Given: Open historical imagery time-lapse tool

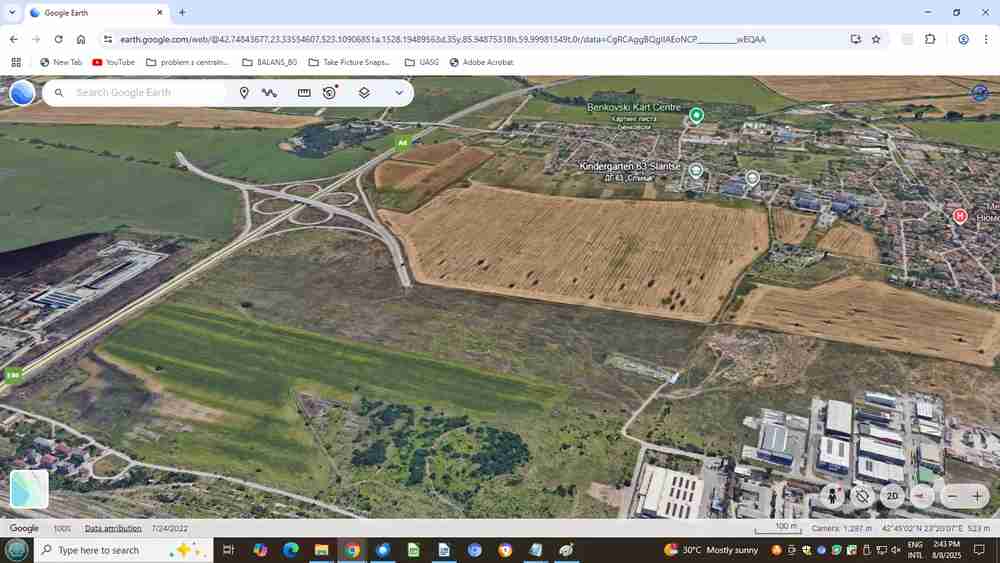Looking at the screenshot, I should tap(330, 93).
